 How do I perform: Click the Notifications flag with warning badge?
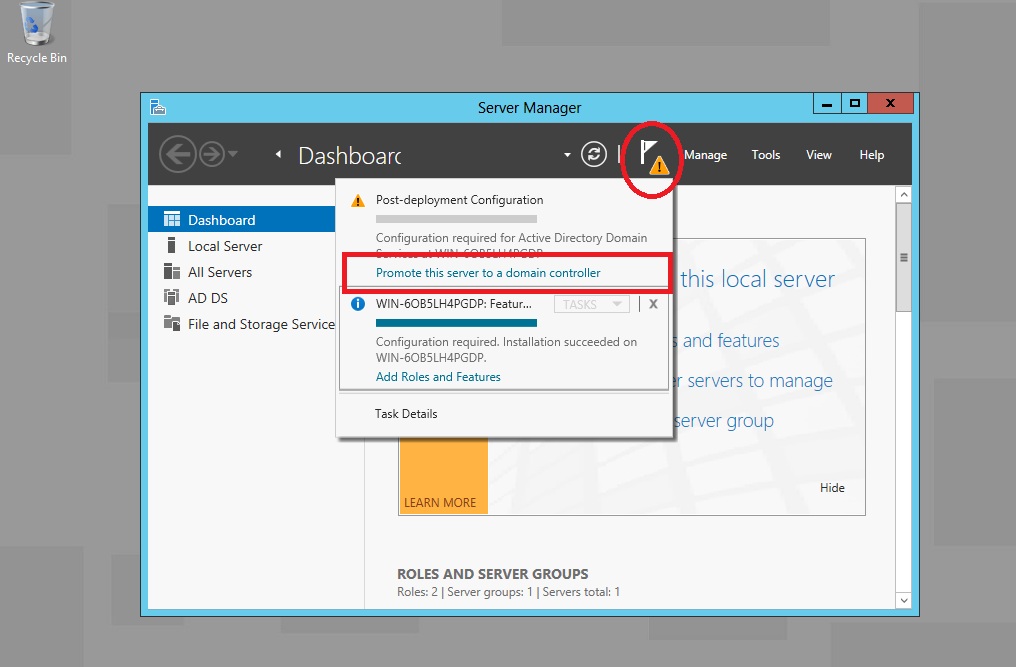pyautogui.click(x=653, y=158)
